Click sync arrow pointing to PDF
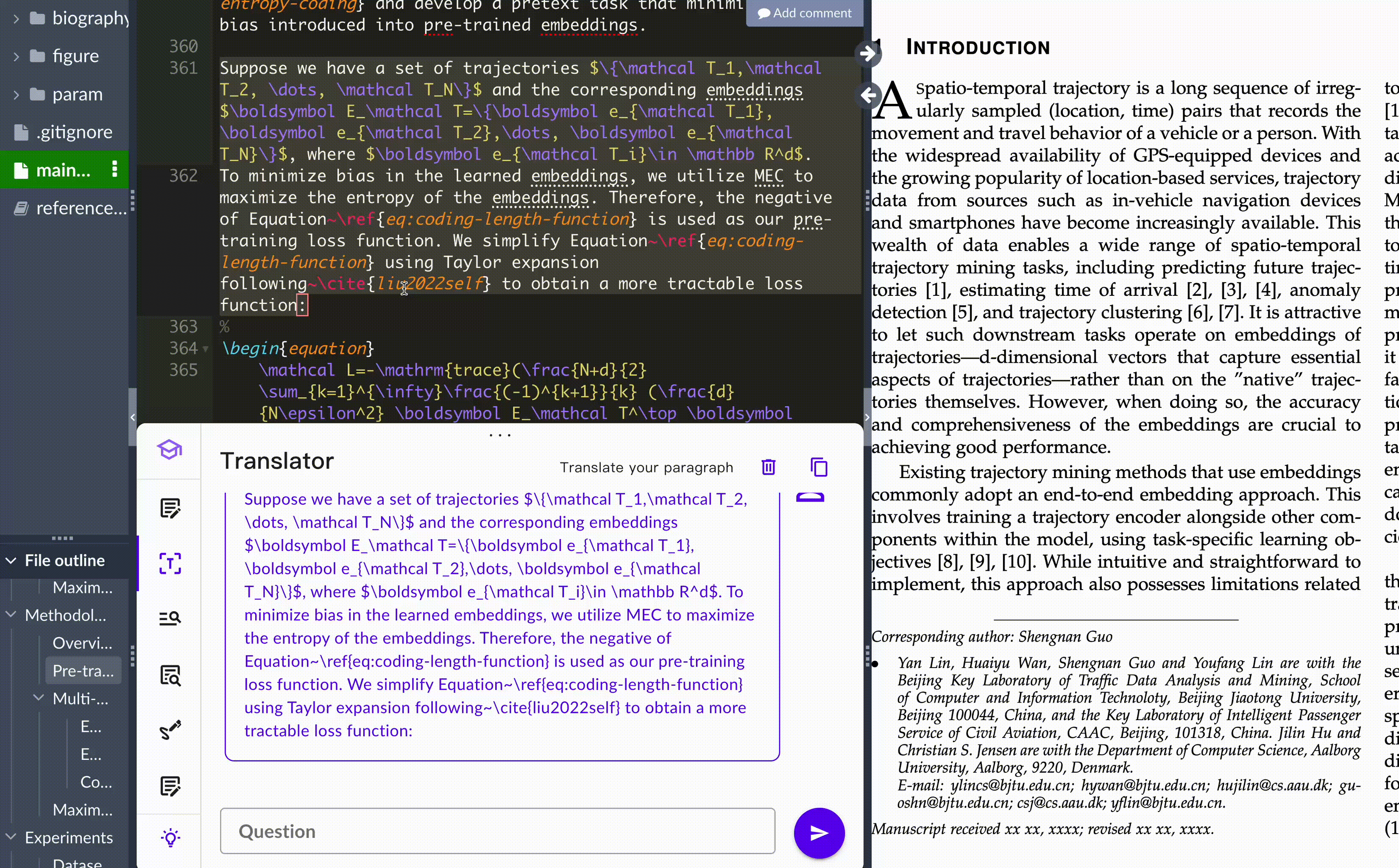Screen dimensions: 1399x868 point(868,54)
